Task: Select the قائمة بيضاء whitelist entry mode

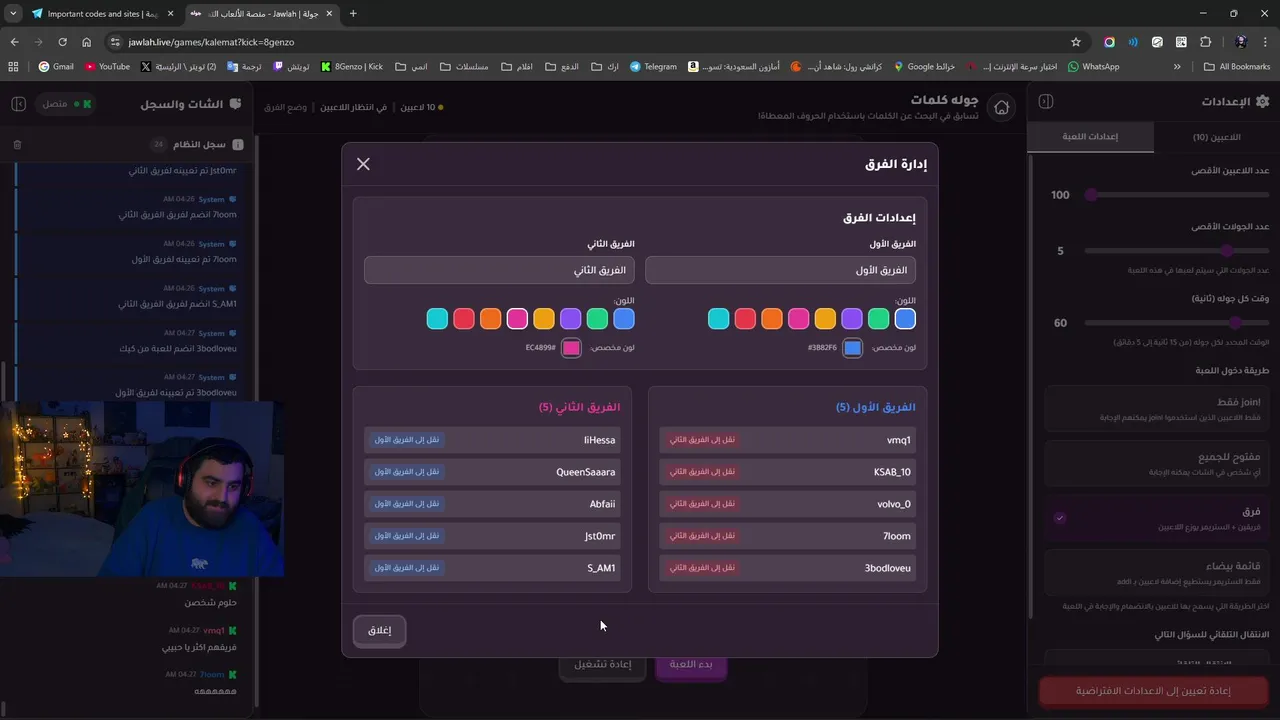Action: (1158, 573)
